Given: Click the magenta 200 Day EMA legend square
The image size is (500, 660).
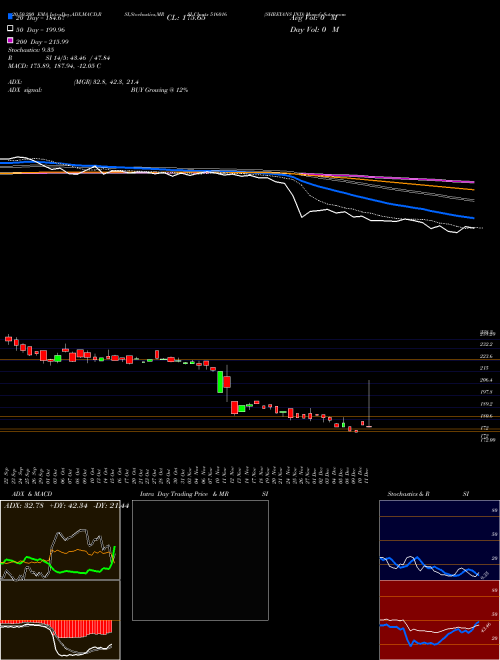Looking at the screenshot, I should point(10,40).
